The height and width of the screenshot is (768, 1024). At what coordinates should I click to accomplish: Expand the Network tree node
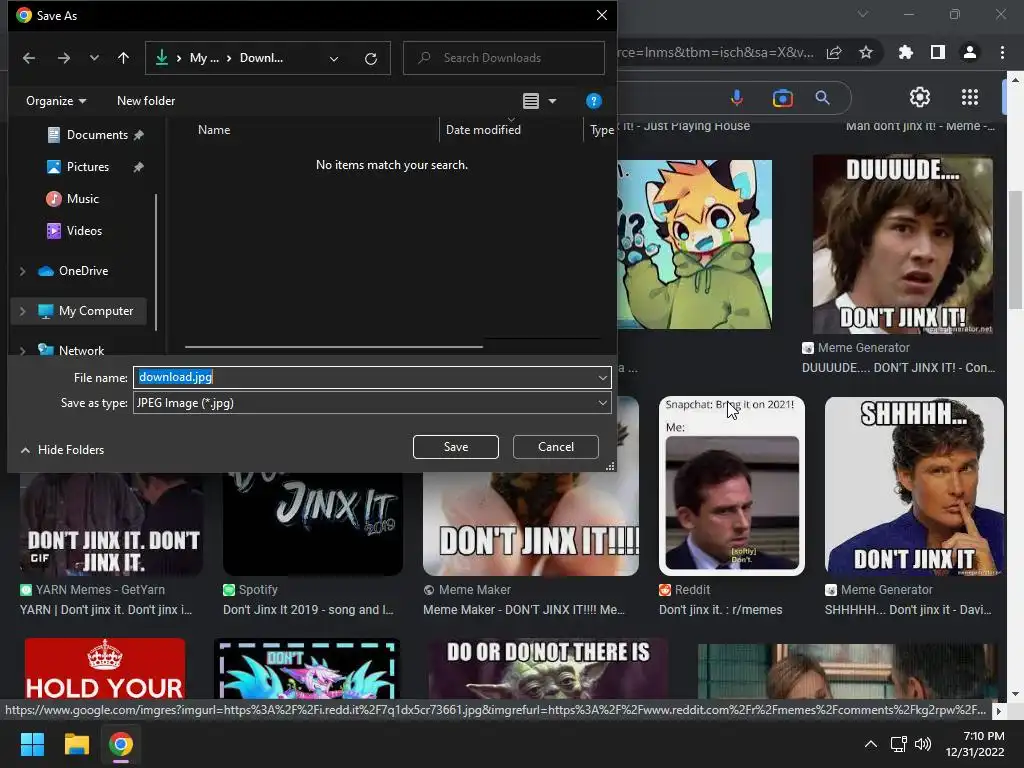click(23, 351)
